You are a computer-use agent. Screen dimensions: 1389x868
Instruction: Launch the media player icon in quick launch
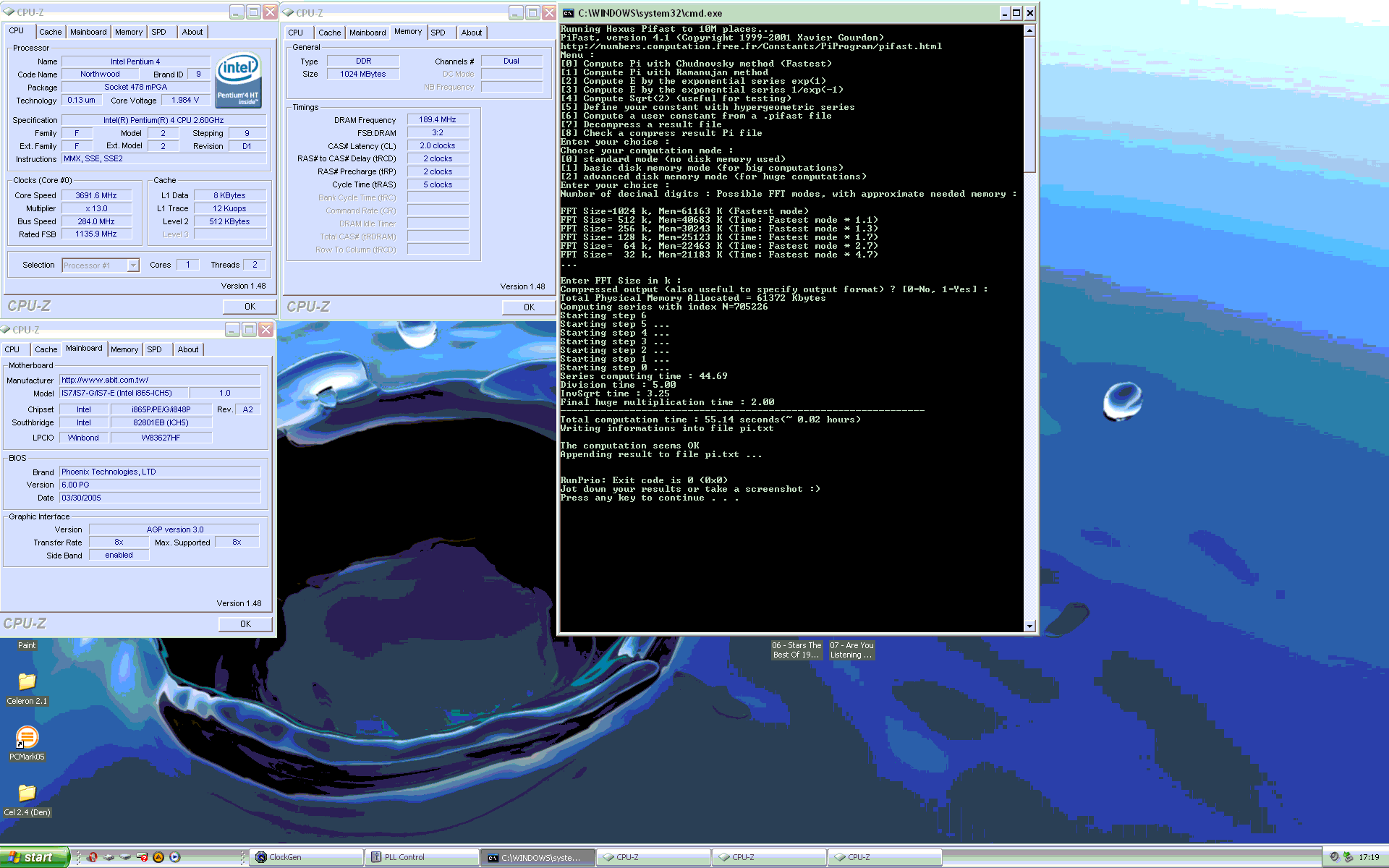(x=175, y=857)
